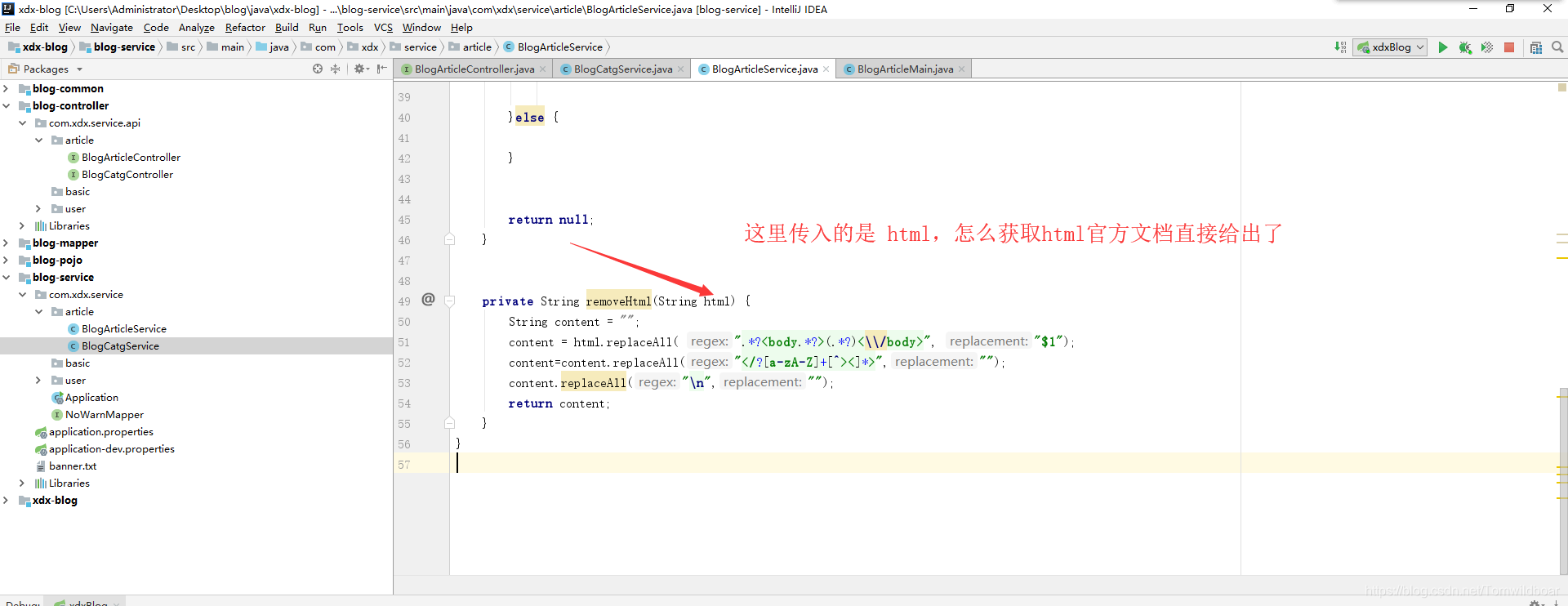Image resolution: width=1568 pixels, height=606 pixels.
Task: Stop the running process with red square
Action: pyautogui.click(x=1509, y=47)
